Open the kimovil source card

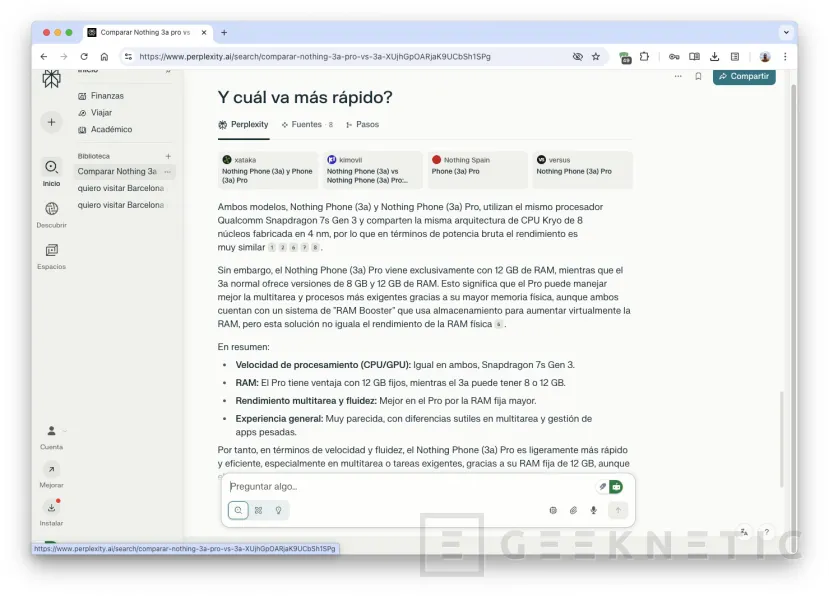373,170
